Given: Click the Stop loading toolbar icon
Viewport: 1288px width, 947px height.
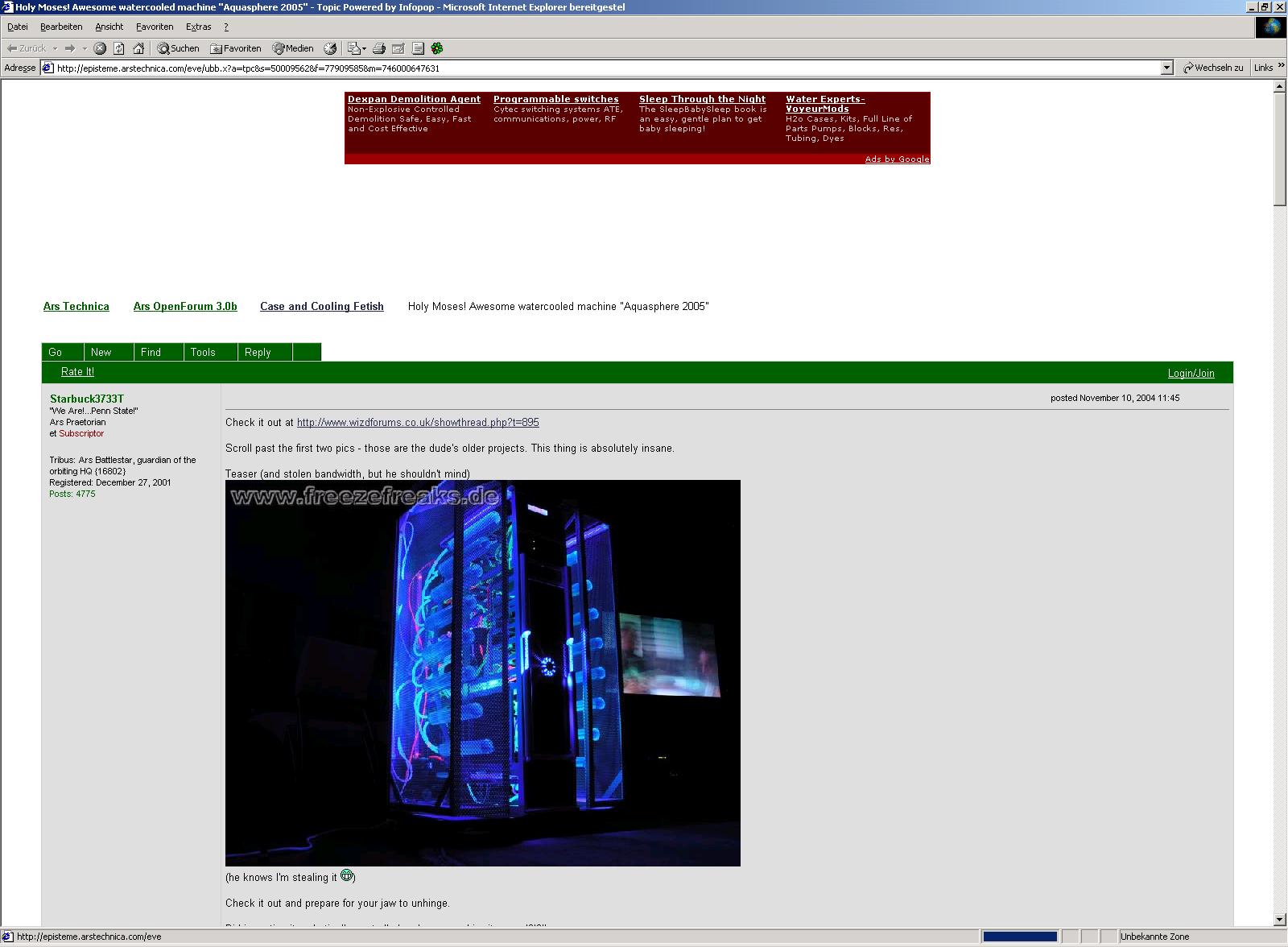Looking at the screenshot, I should tap(100, 48).
